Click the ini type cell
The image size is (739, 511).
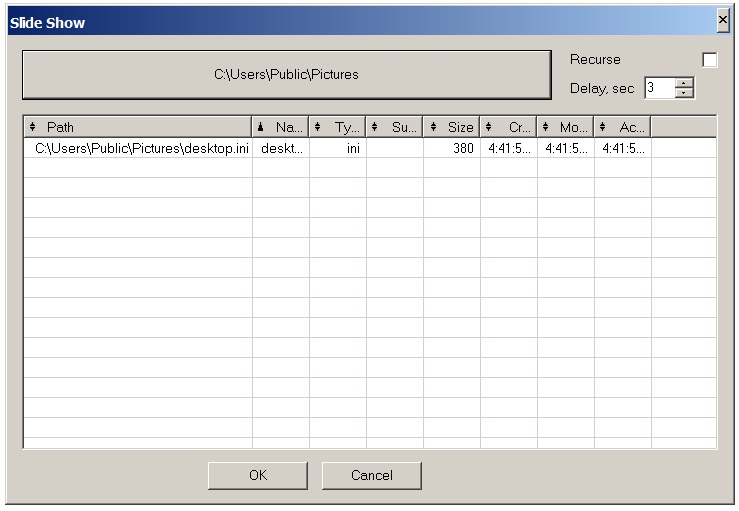coord(338,148)
